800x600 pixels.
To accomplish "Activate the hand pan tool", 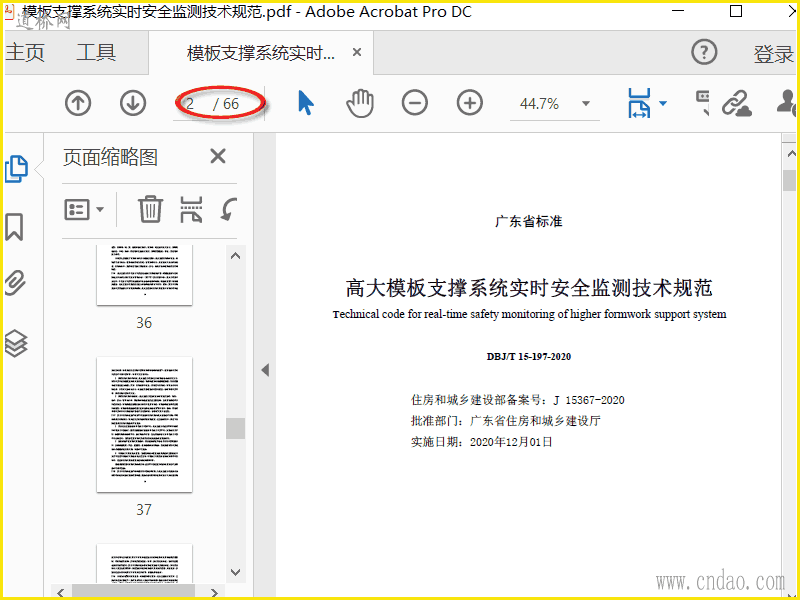I will pyautogui.click(x=360, y=103).
